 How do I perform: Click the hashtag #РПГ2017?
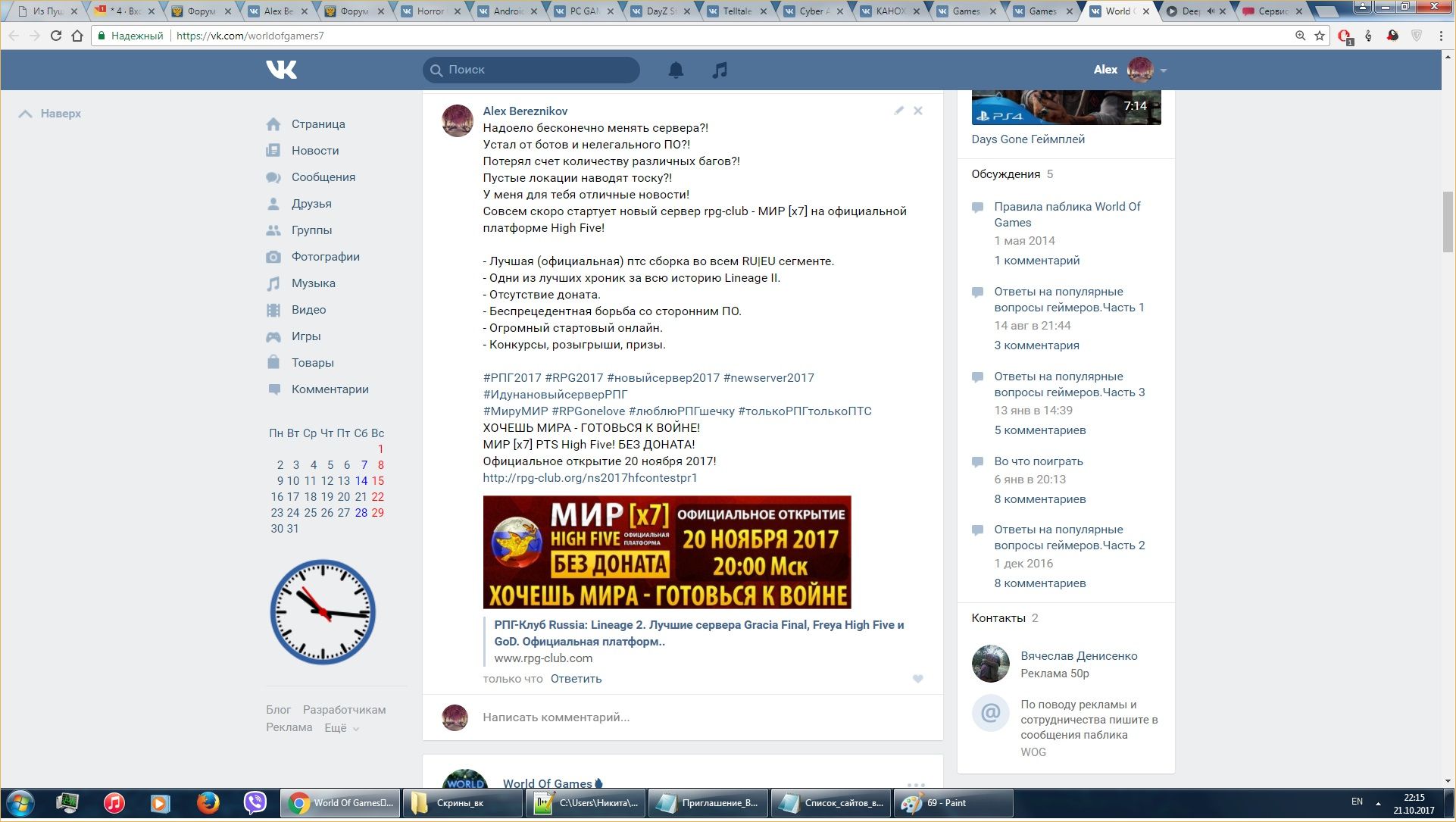pyautogui.click(x=512, y=378)
